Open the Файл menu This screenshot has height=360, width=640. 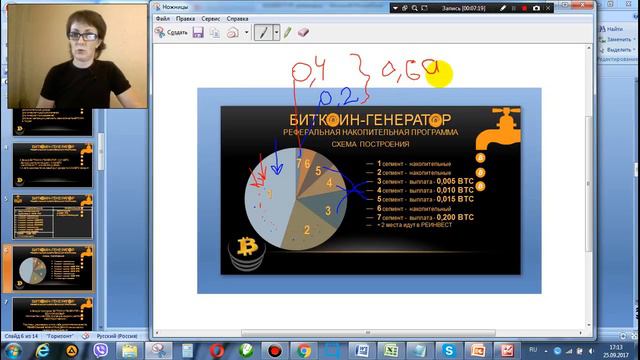click(162, 19)
